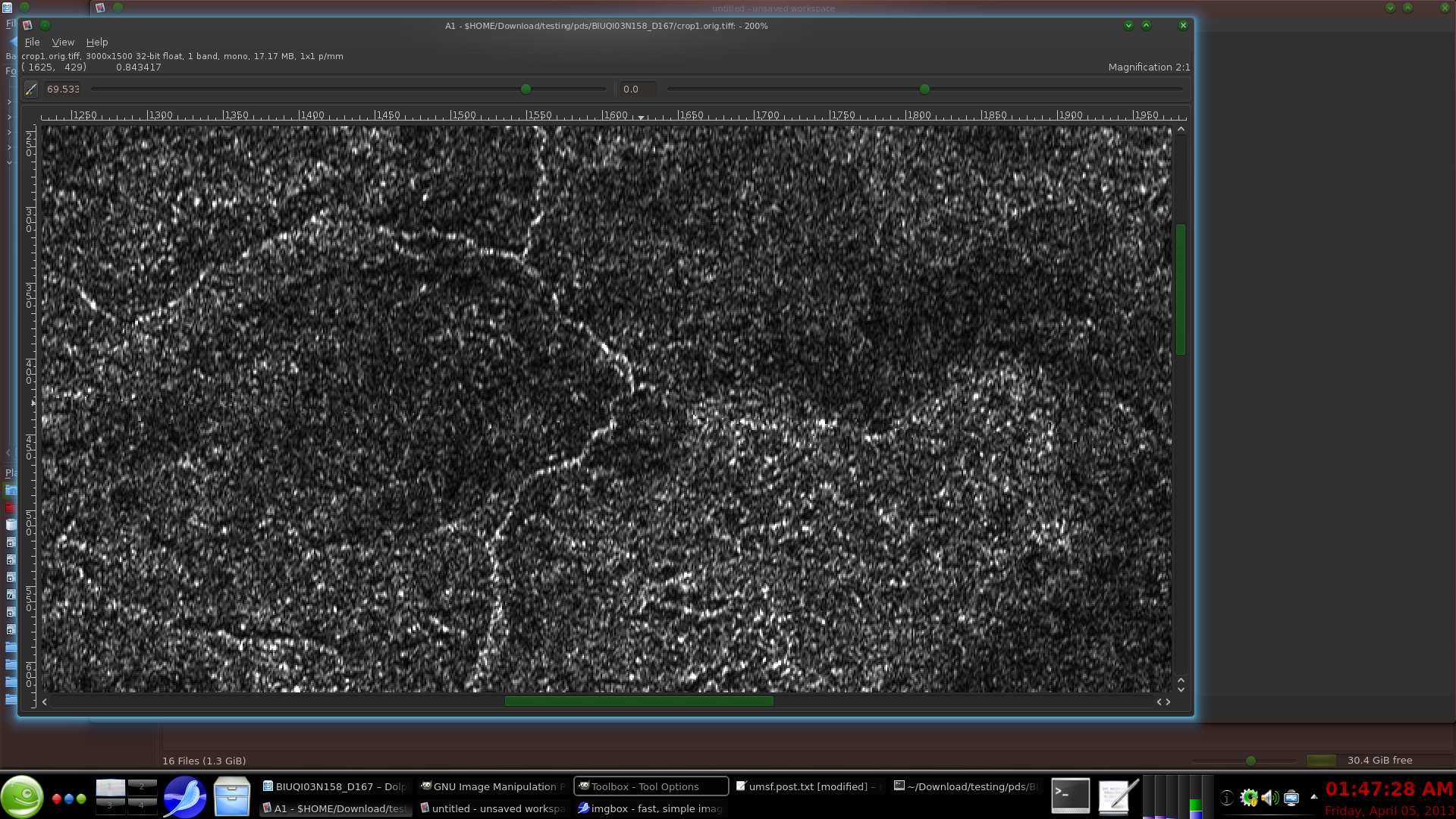Switch to umsf.post.txt [modified] taskbar entry
The height and width of the screenshot is (819, 1456).
click(809, 786)
